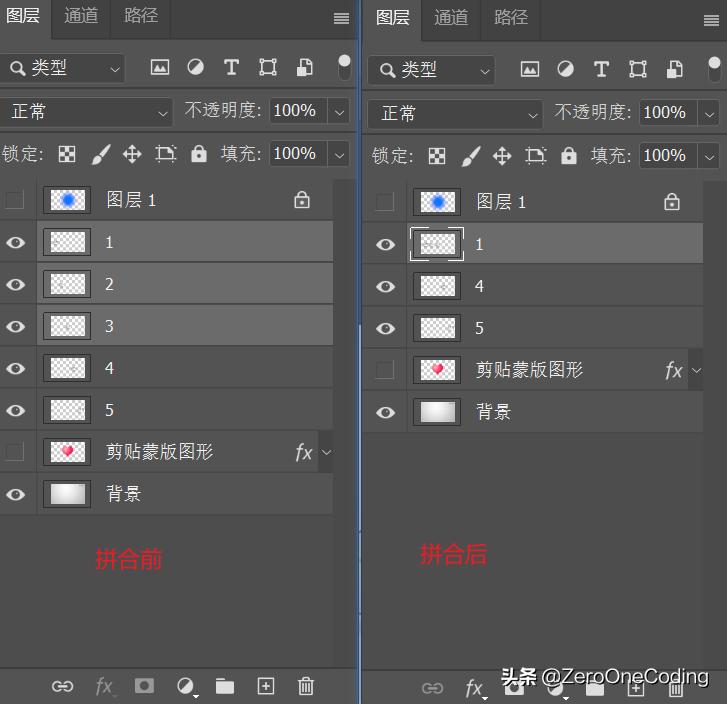Screen dimensions: 727x704
Task: Toggle layer filtering switch in left panel
Action: coord(344,67)
